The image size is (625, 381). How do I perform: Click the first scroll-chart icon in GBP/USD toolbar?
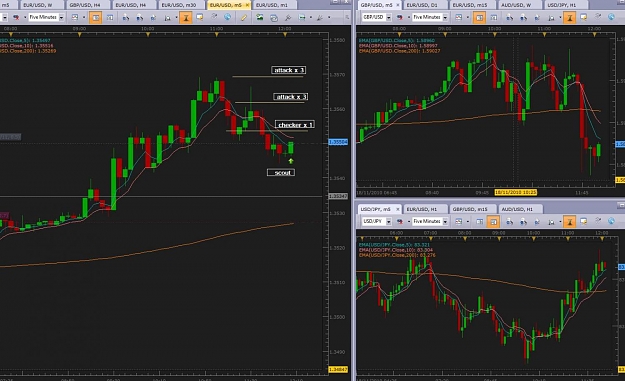coord(509,17)
